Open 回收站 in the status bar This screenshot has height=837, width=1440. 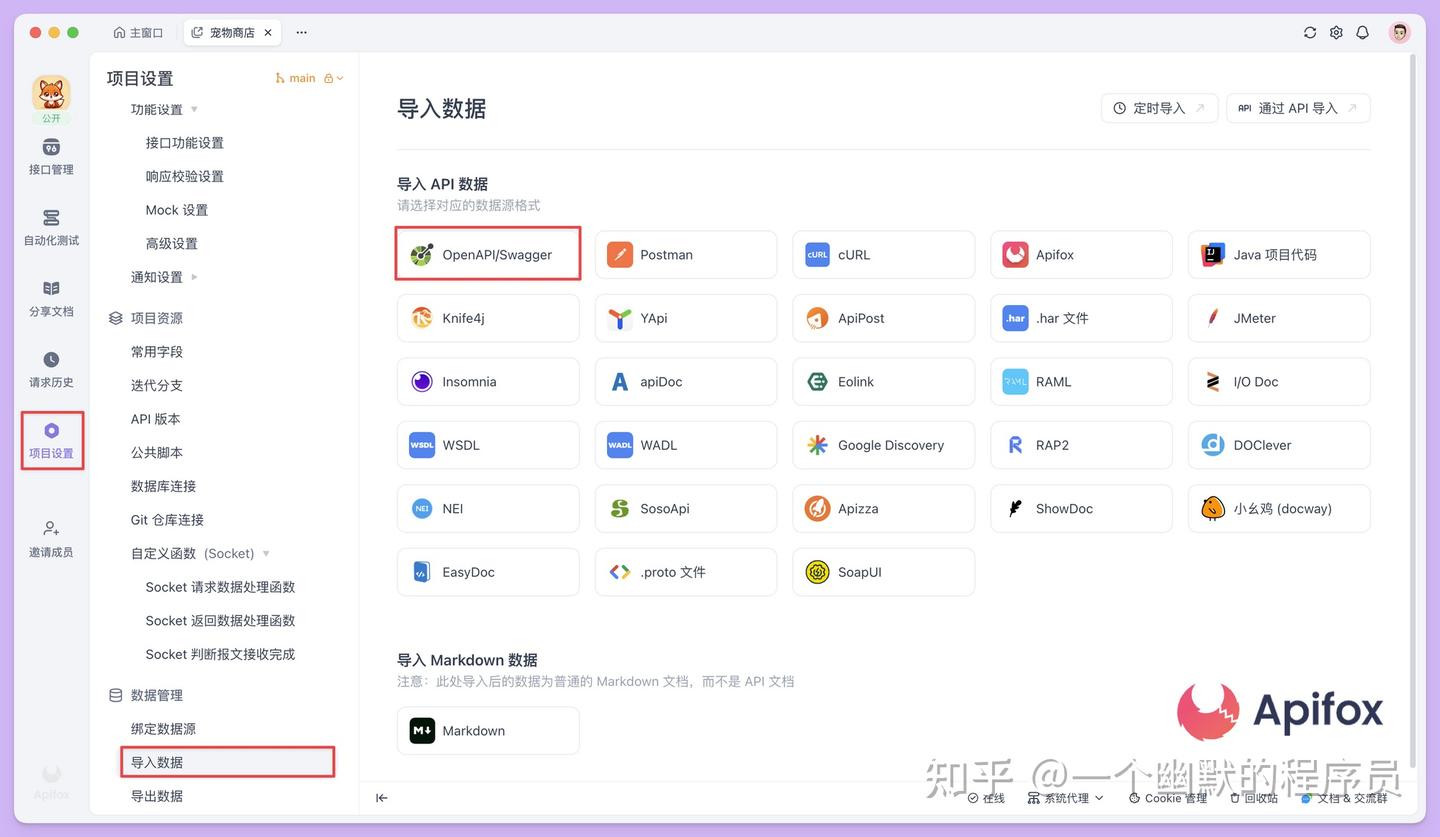(1254, 798)
